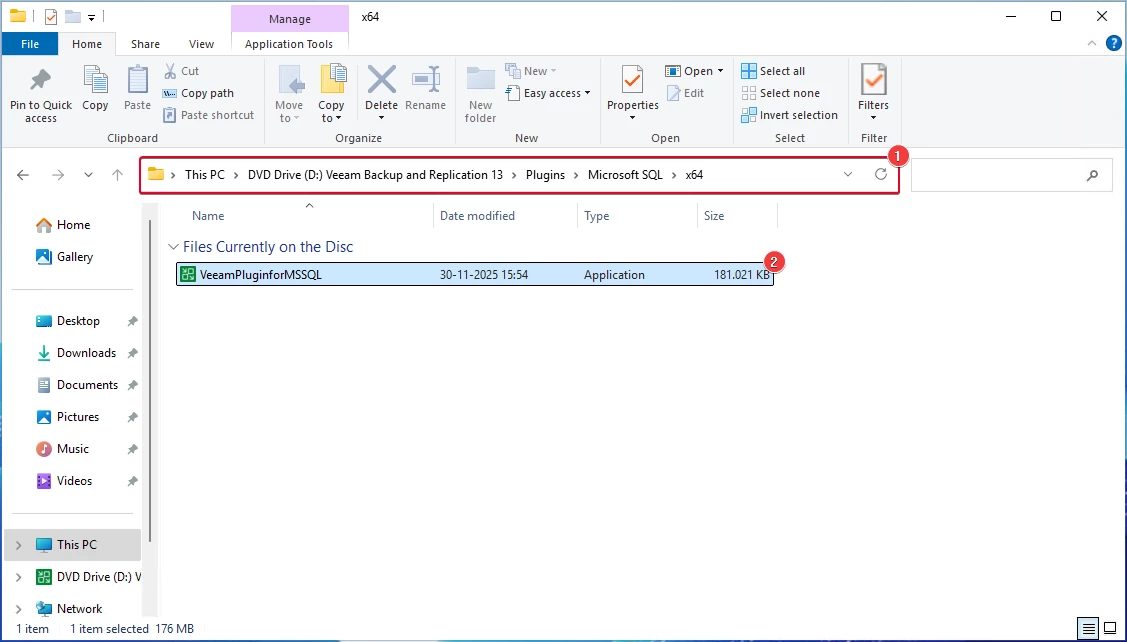Open the Open command dropdown
Image resolution: width=1127 pixels, height=642 pixels.
coord(694,71)
